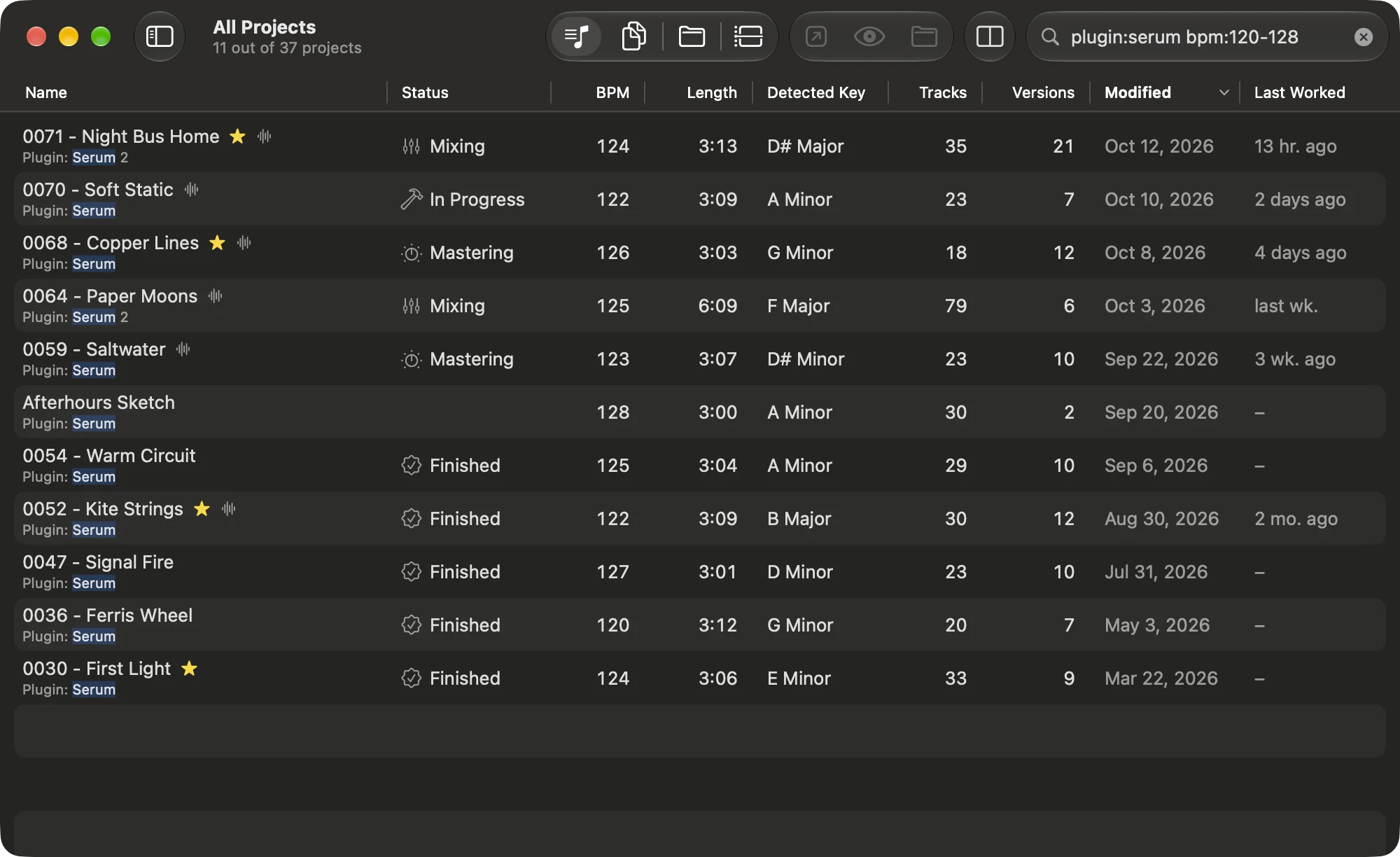
Task: Click Mixing status icon for Night Bus Home
Action: click(x=411, y=146)
